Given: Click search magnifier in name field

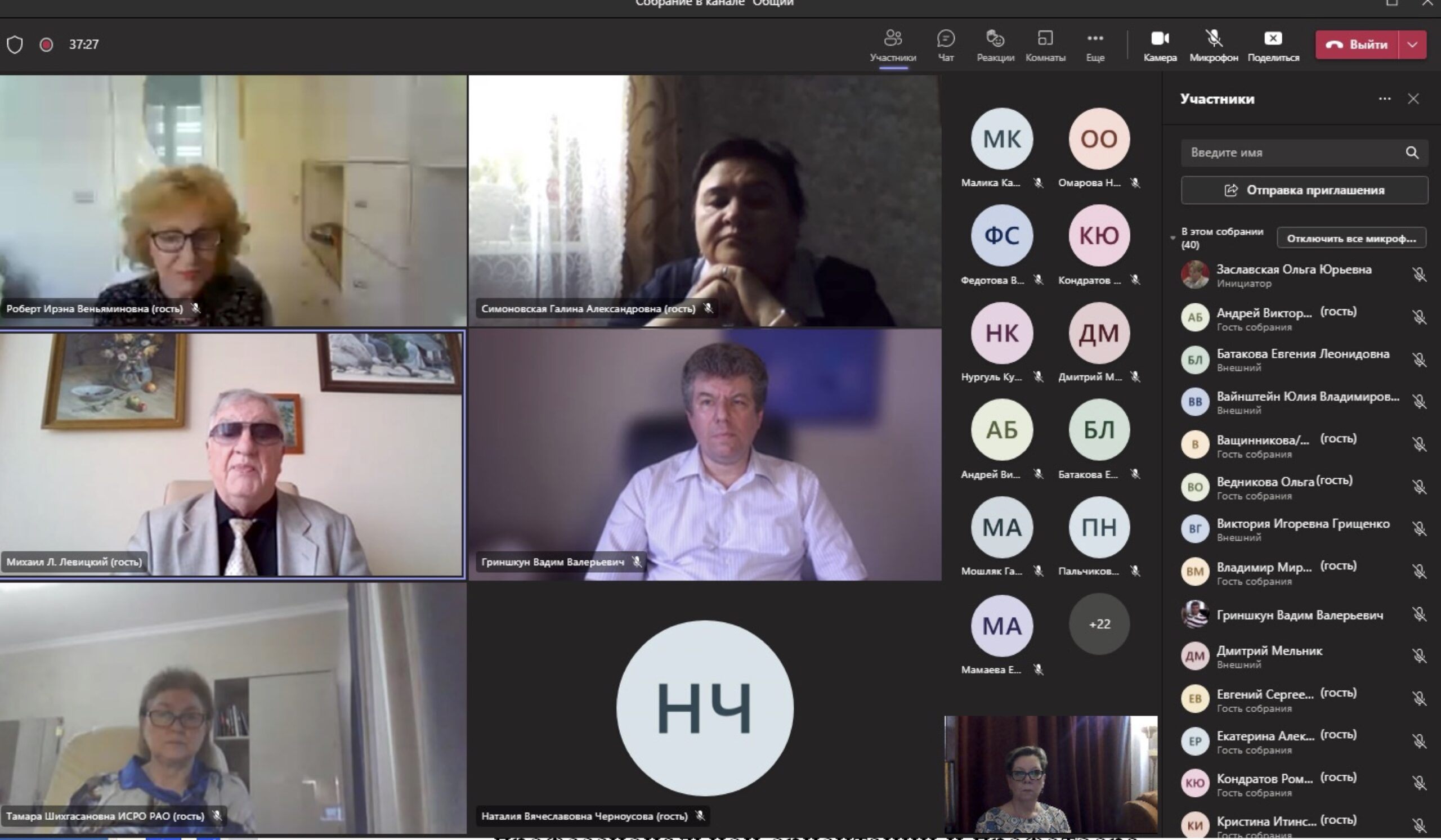Looking at the screenshot, I should (x=1412, y=152).
